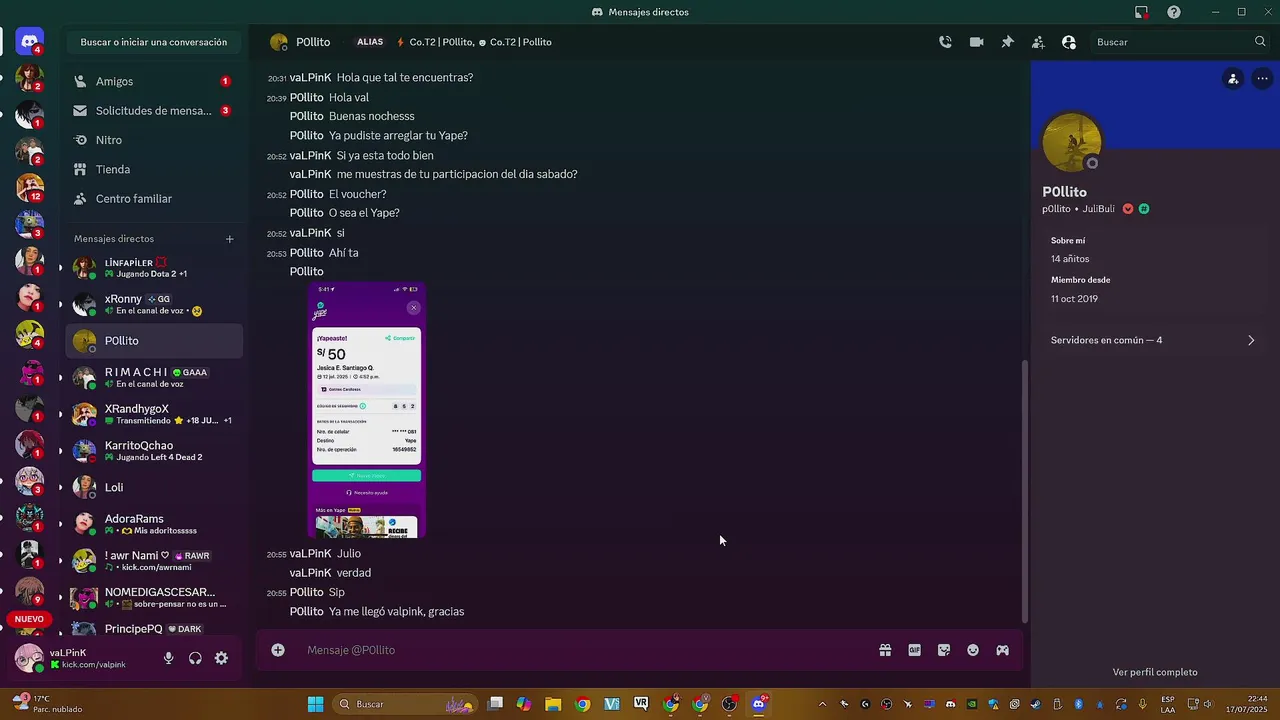Open the KarritoQchao conversation
1280x720 pixels.
154,451
